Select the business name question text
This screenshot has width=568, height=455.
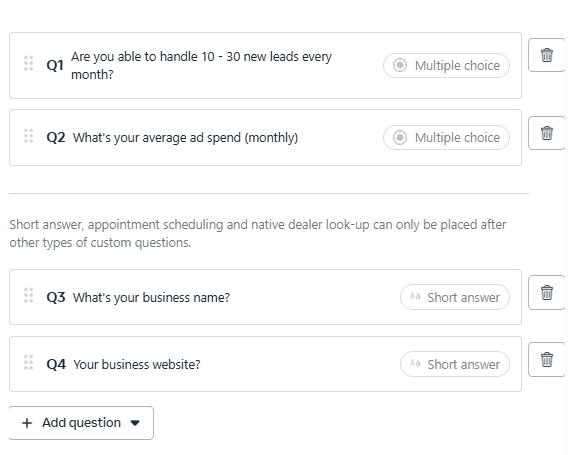[x=151, y=297]
